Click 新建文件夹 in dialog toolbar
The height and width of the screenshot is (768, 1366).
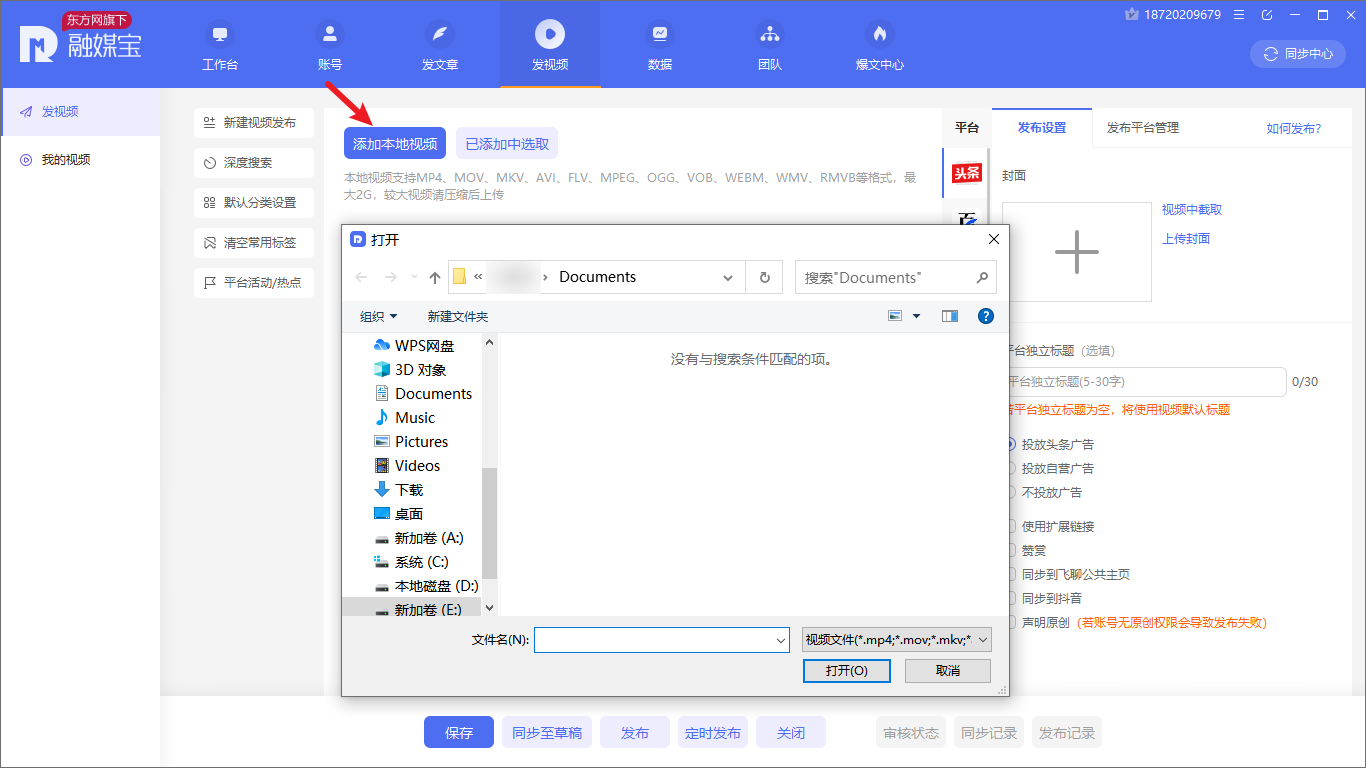[x=458, y=316]
